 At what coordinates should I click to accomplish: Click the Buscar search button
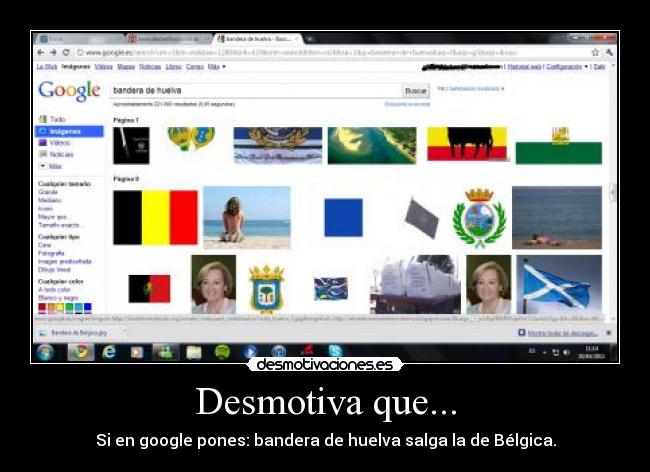tap(416, 90)
